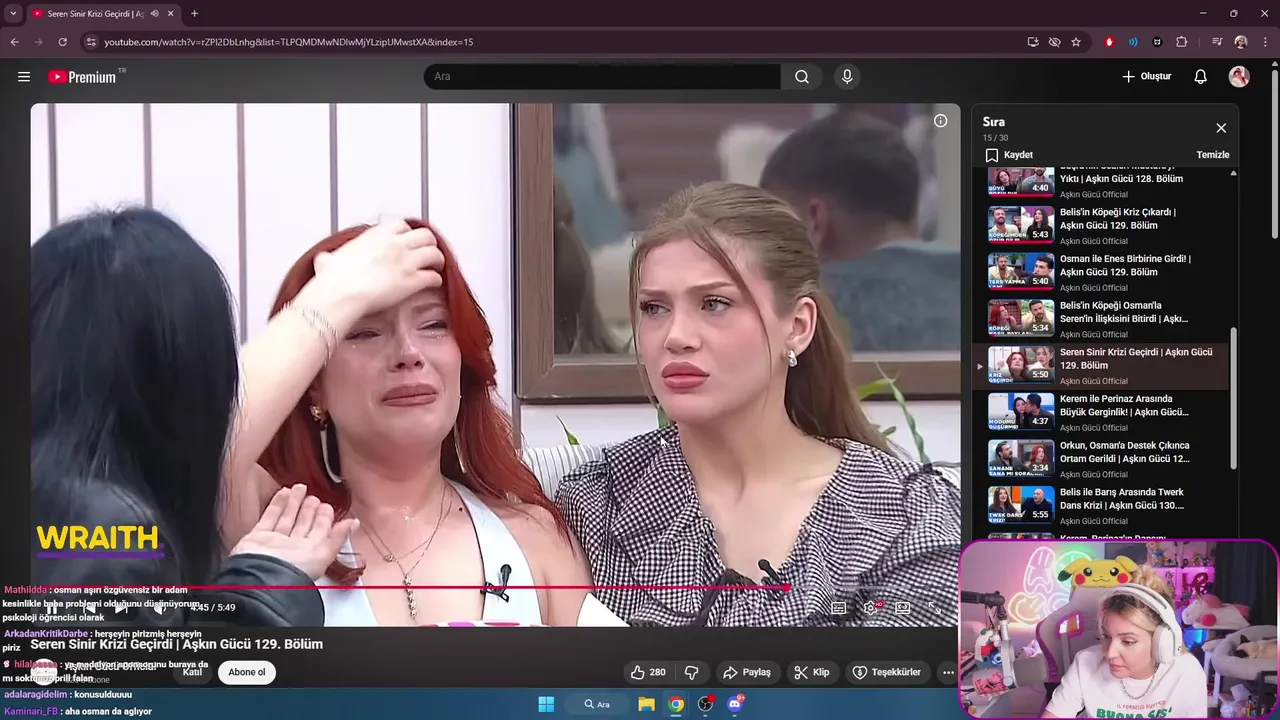Open File Explorer from taskbar
The height and width of the screenshot is (720, 1280).
tap(646, 704)
